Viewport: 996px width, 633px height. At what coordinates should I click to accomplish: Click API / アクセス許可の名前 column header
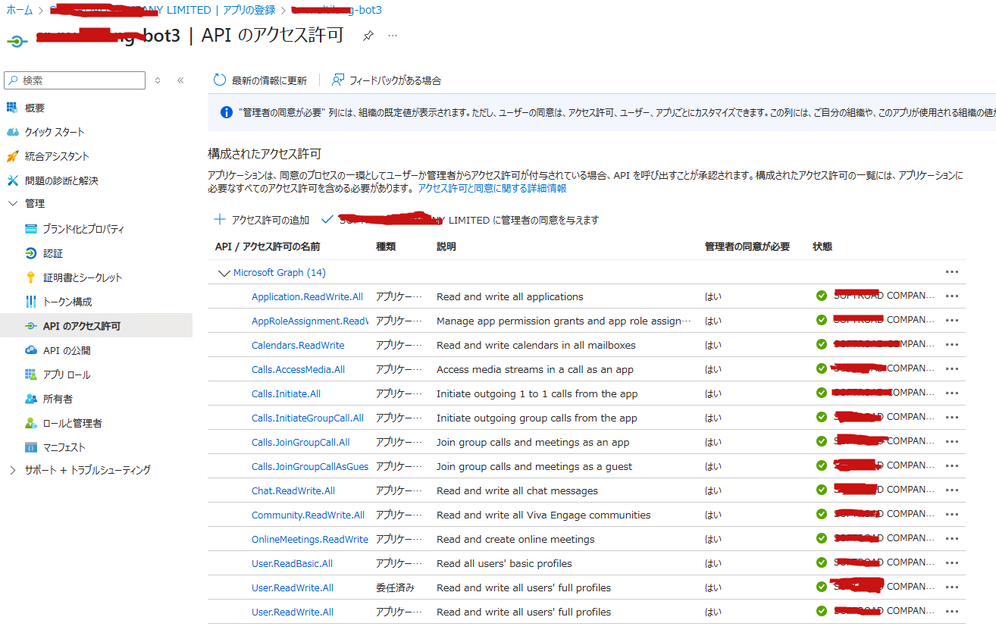pos(267,246)
